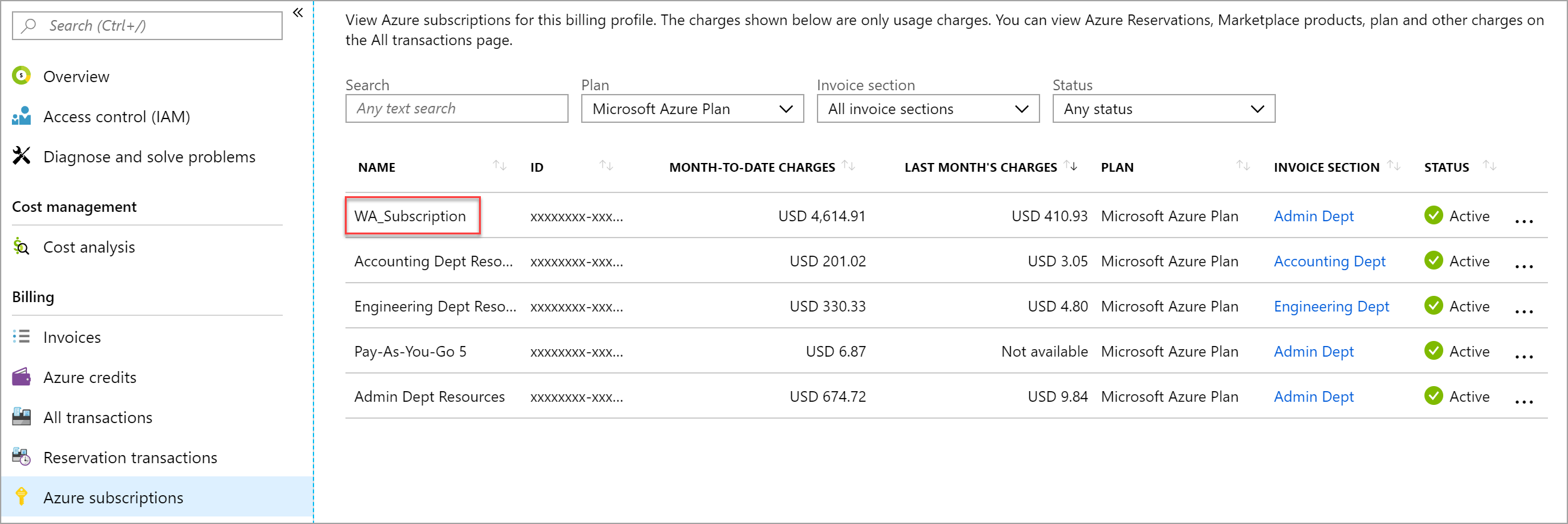Viewport: 1568px width, 524px height.
Task: Open the All invoice sections dropdown
Action: click(928, 109)
